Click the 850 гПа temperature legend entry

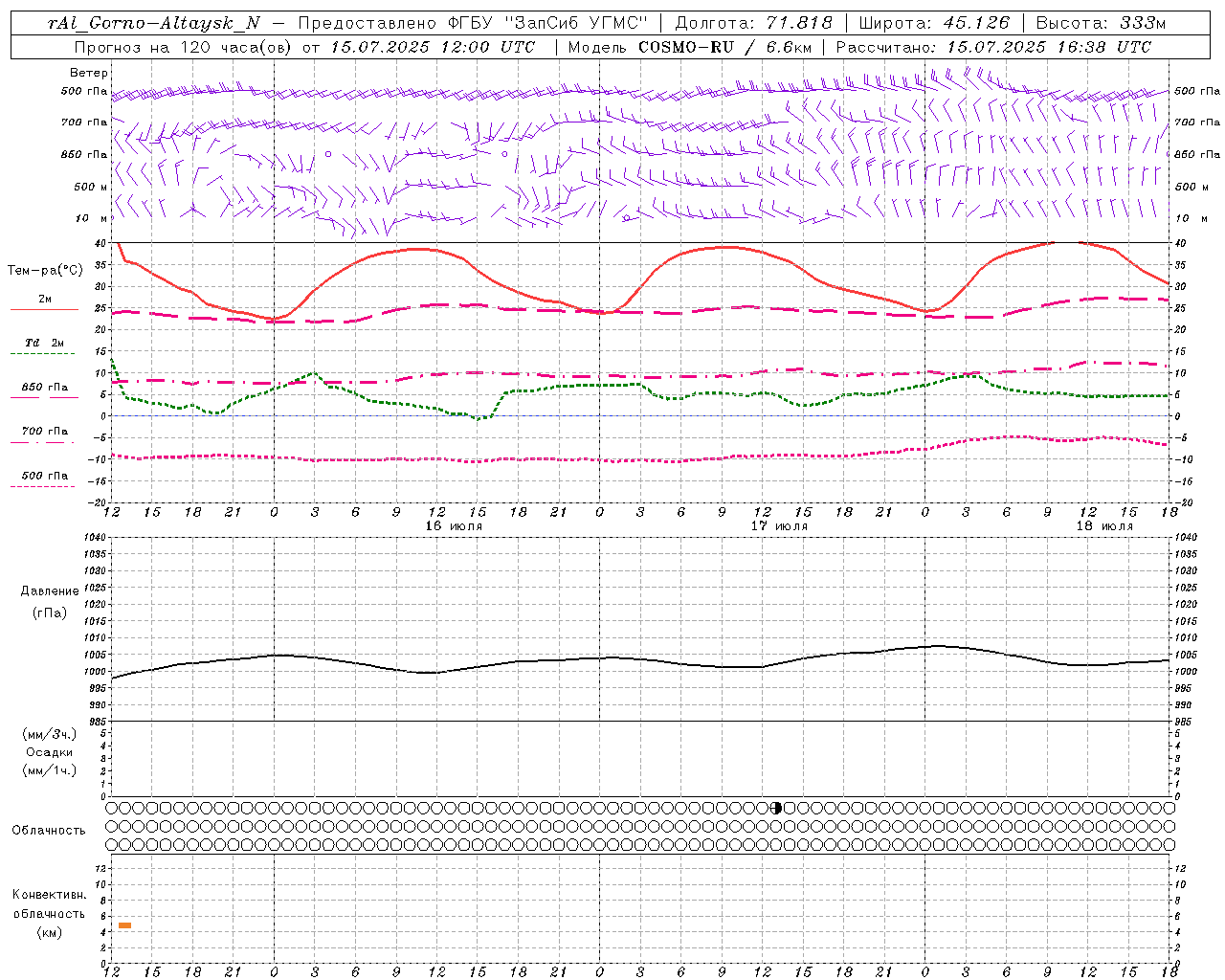[x=45, y=388]
